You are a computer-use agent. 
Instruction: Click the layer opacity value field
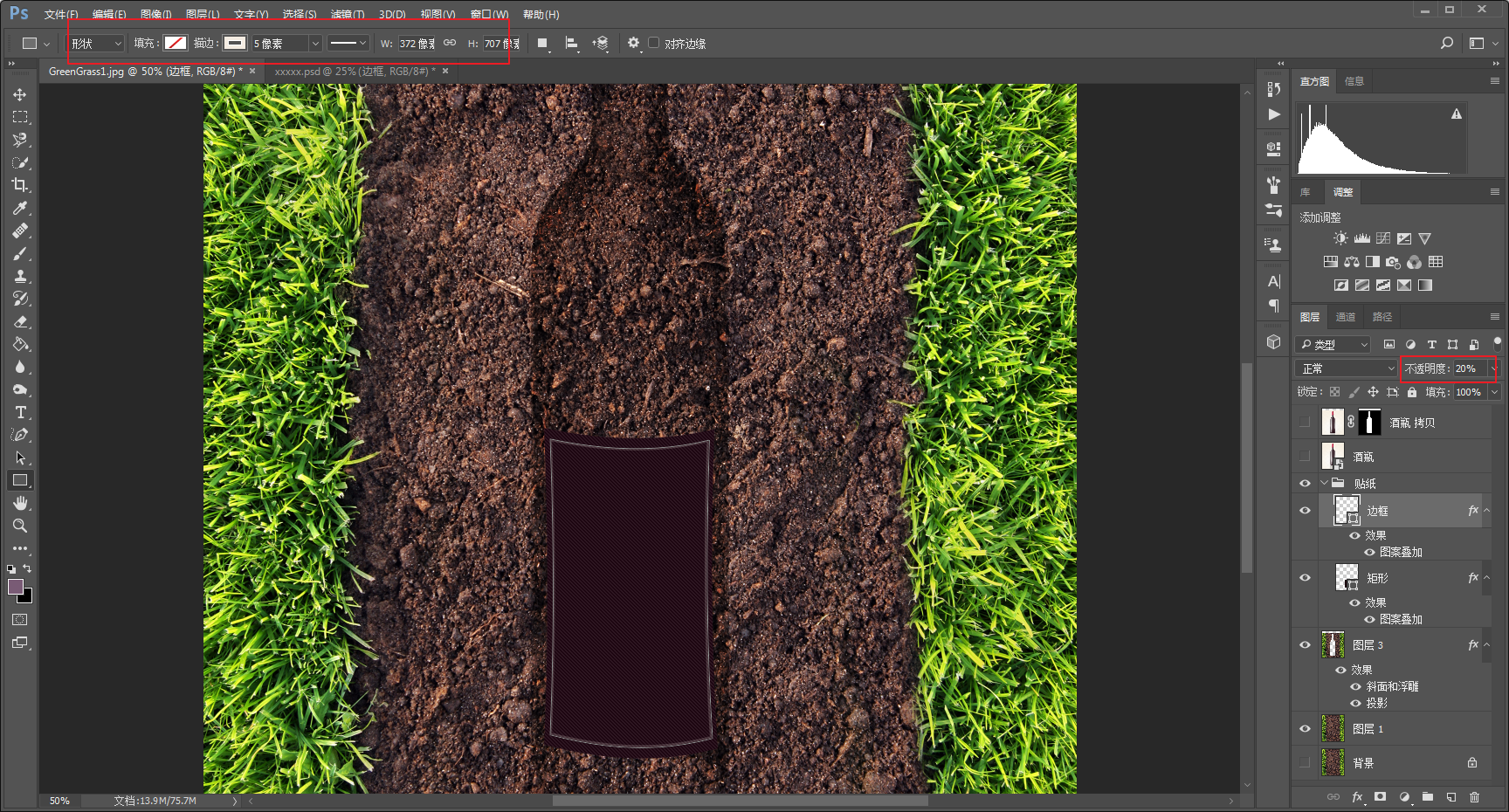(x=1471, y=368)
